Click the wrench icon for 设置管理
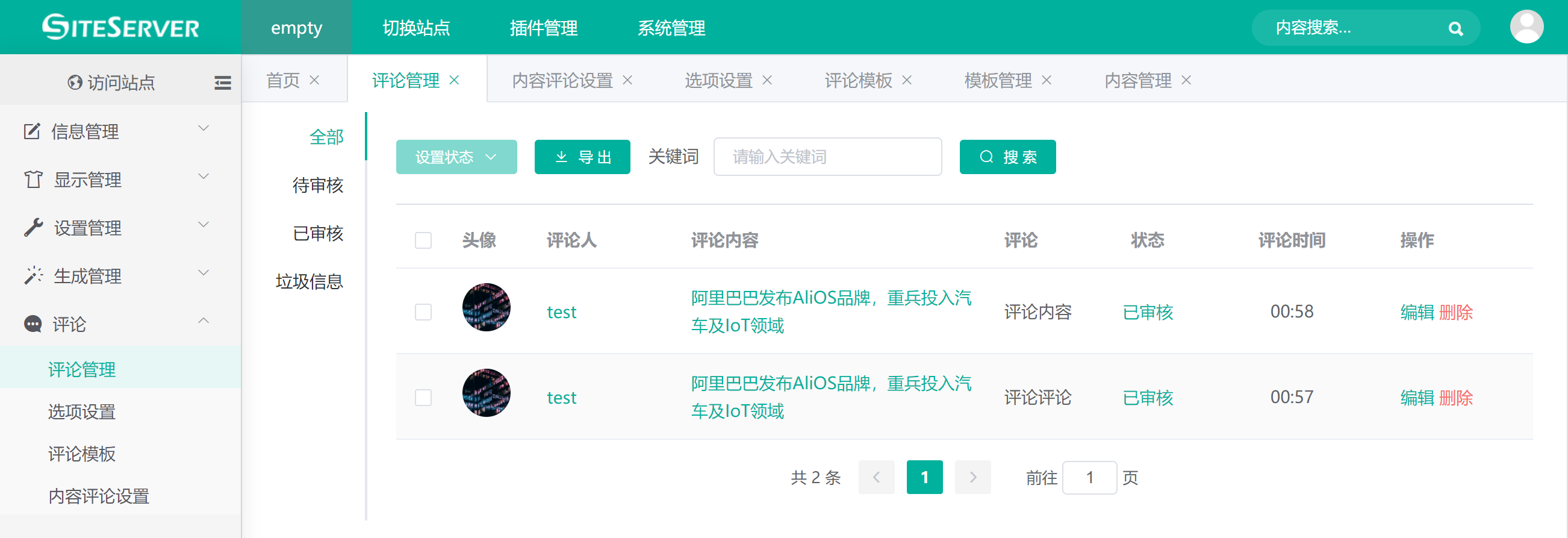The image size is (1568, 538). 34,228
